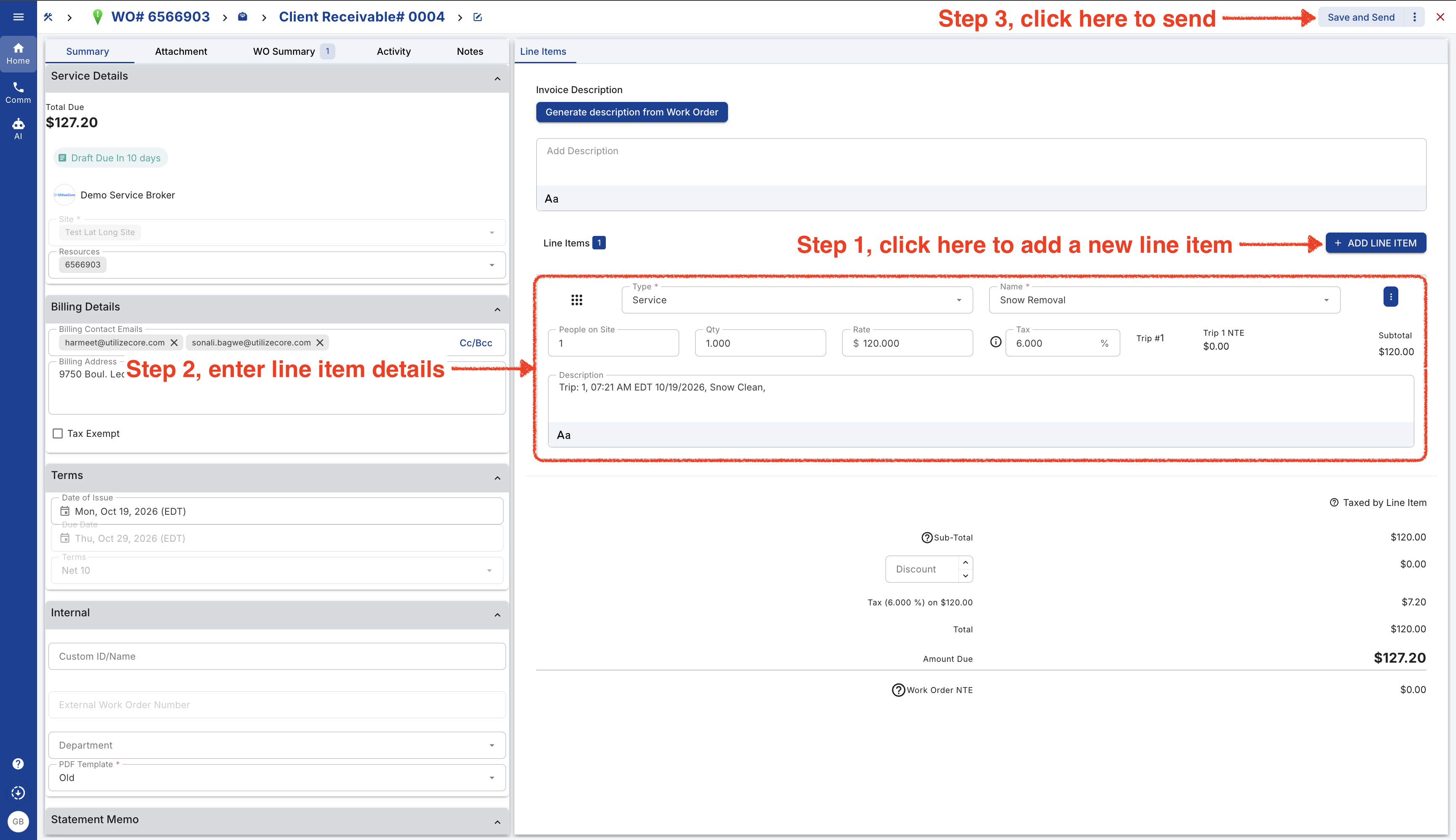
Task: Click the tools breadcrumb icon
Action: [48, 17]
